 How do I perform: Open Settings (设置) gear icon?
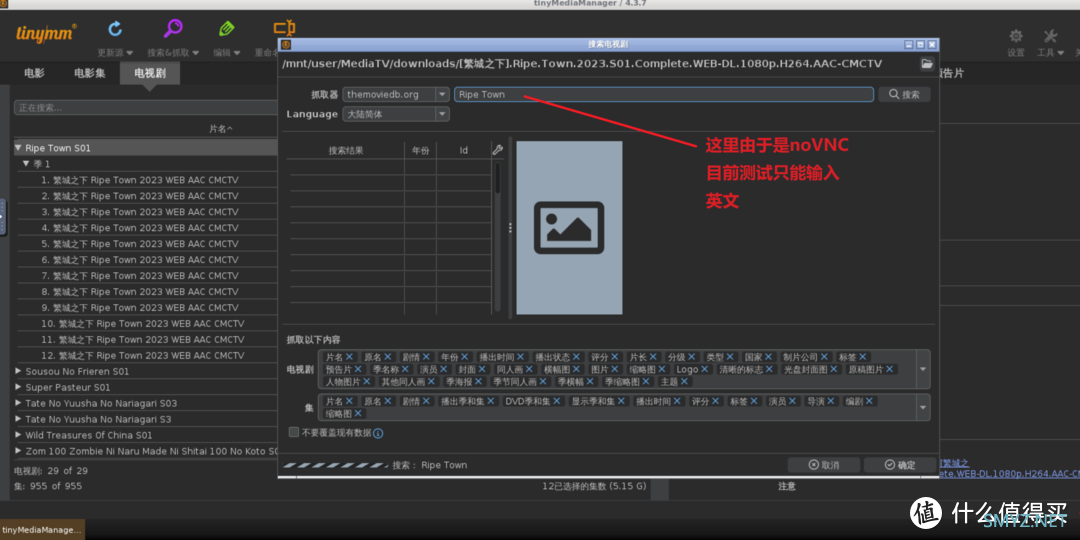[x=1016, y=36]
